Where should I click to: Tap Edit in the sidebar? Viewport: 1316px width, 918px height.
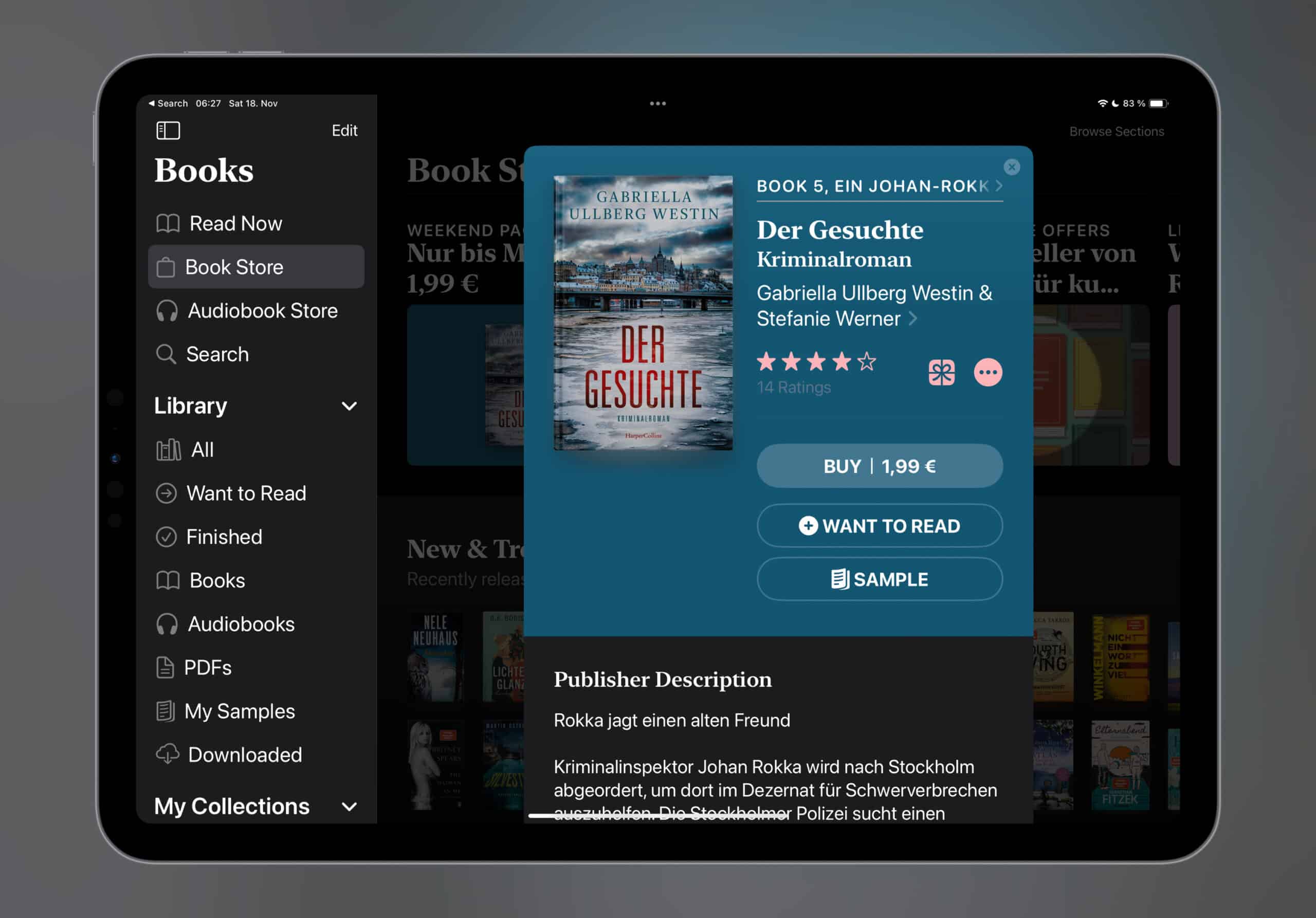click(344, 131)
